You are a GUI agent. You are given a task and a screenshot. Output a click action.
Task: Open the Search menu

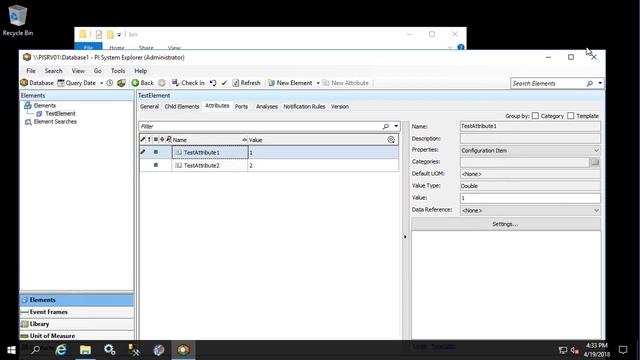point(53,71)
